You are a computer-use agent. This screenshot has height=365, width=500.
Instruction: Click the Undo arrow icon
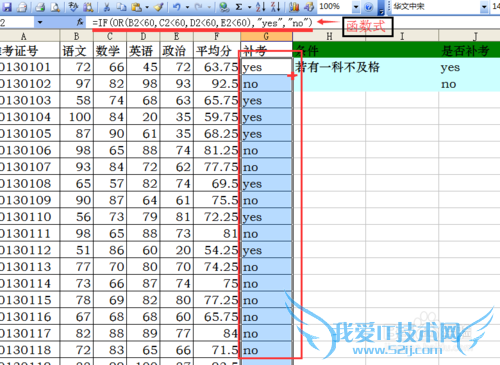[x=177, y=7]
